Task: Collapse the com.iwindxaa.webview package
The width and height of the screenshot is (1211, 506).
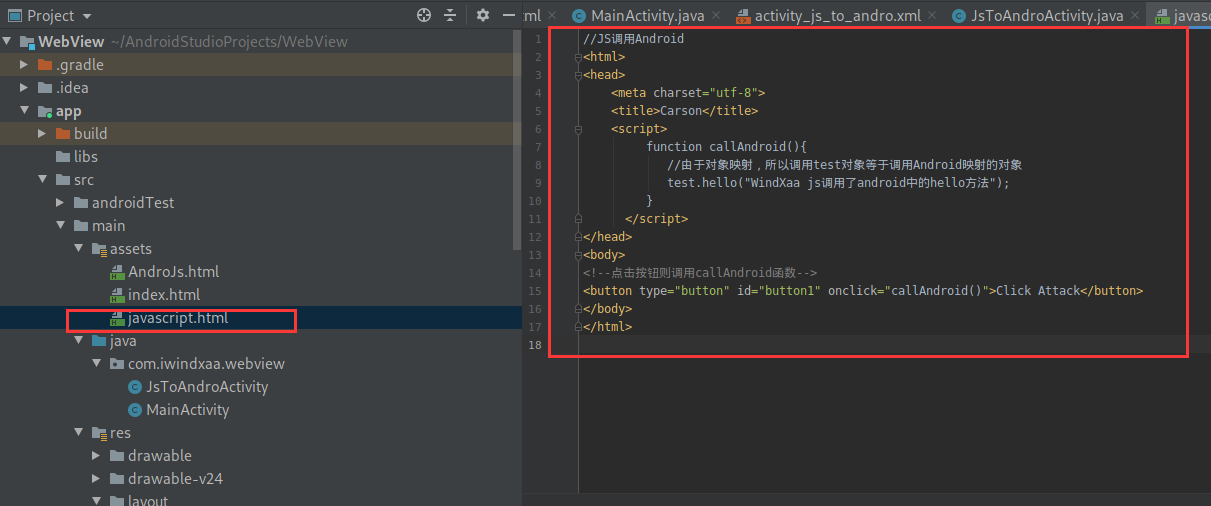Action: [96, 364]
